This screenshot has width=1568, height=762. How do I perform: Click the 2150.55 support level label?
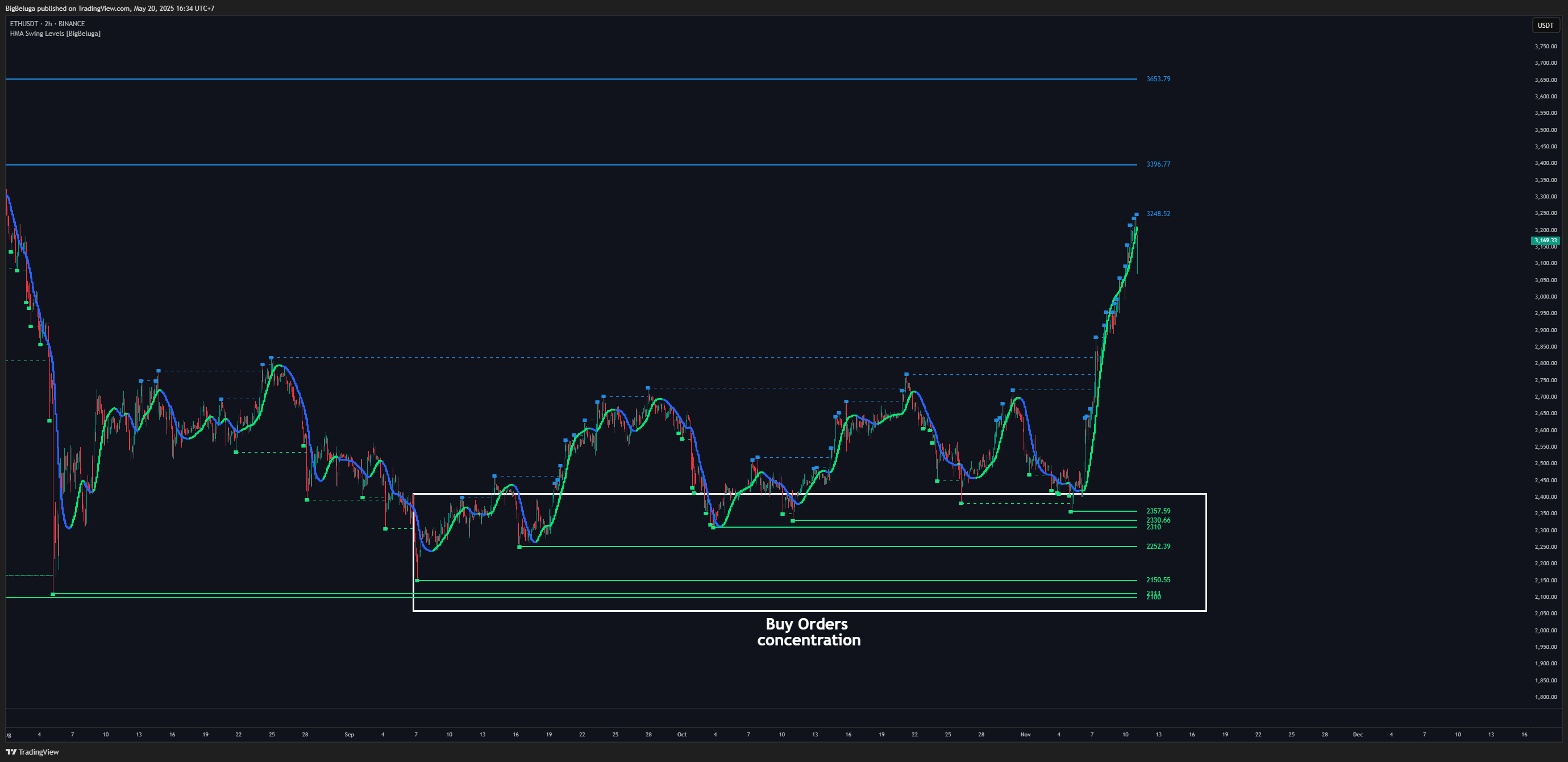tap(1158, 580)
